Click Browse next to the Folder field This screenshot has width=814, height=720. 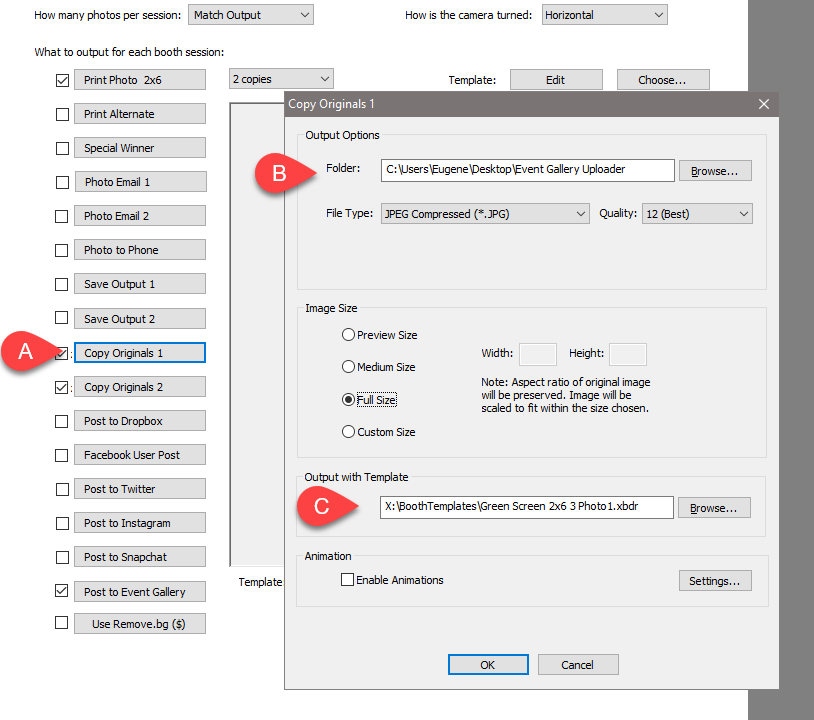715,171
